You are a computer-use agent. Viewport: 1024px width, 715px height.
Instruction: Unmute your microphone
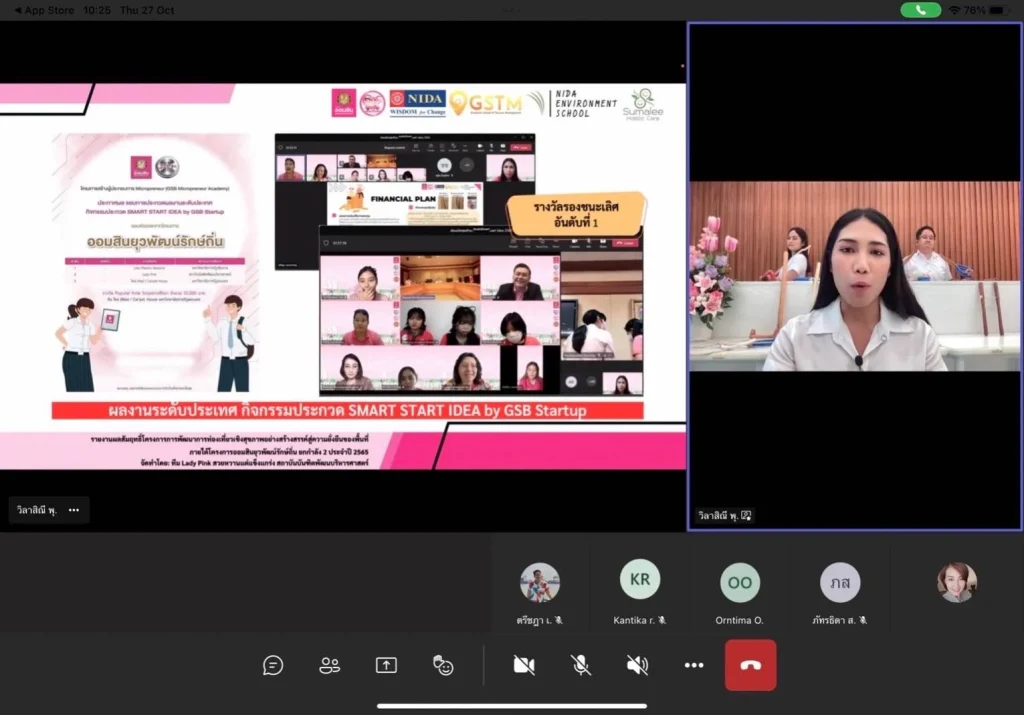[x=581, y=665]
